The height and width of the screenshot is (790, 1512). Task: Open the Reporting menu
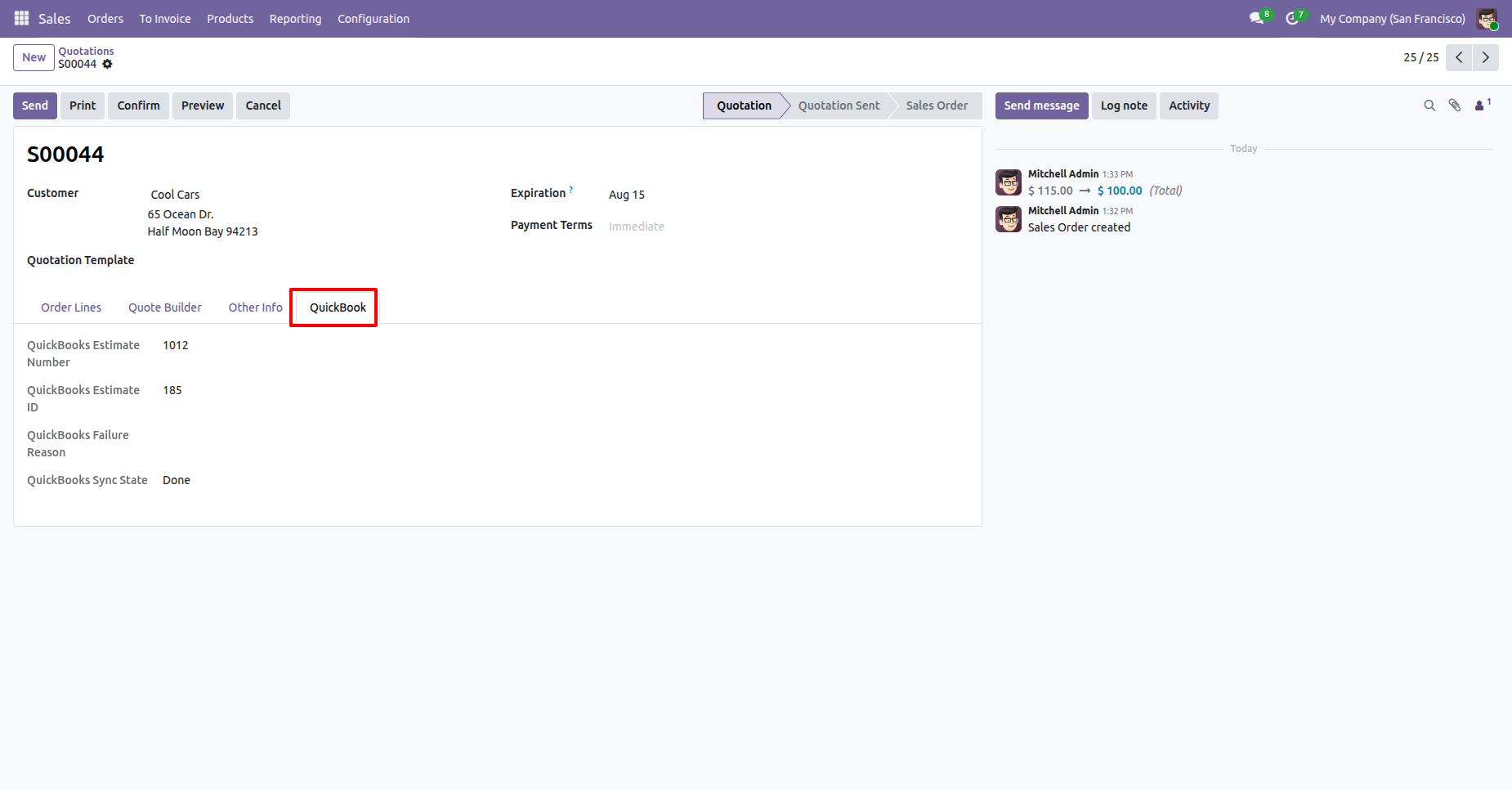click(x=295, y=18)
